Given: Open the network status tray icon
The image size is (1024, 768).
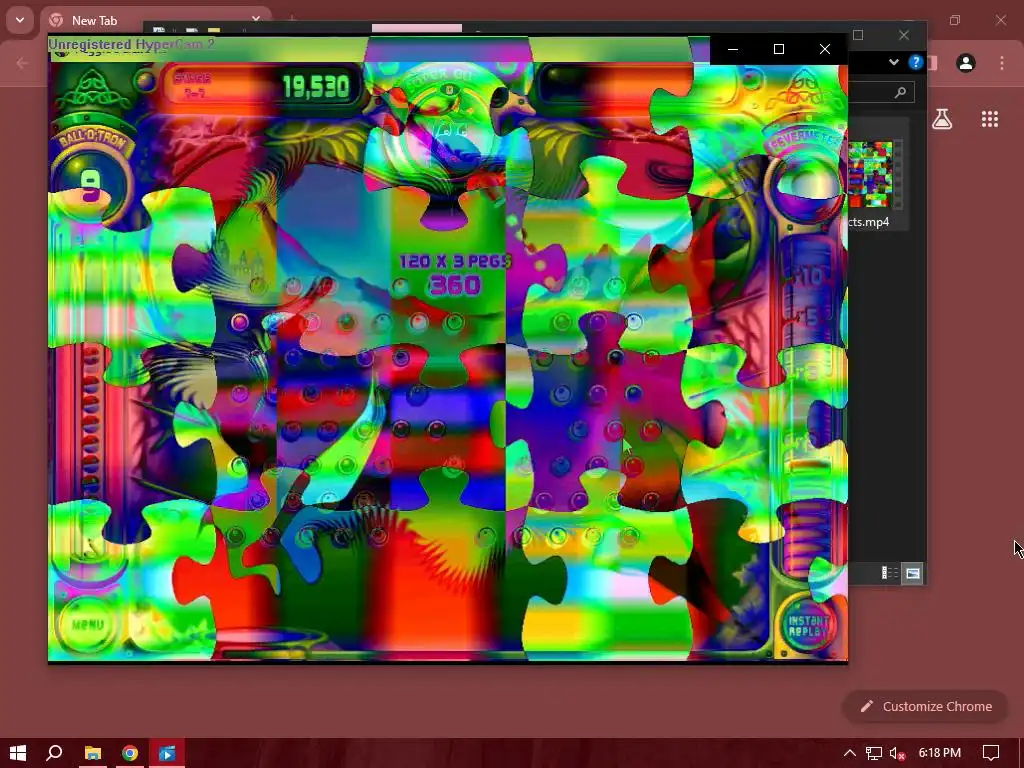Looking at the screenshot, I should click(874, 753).
